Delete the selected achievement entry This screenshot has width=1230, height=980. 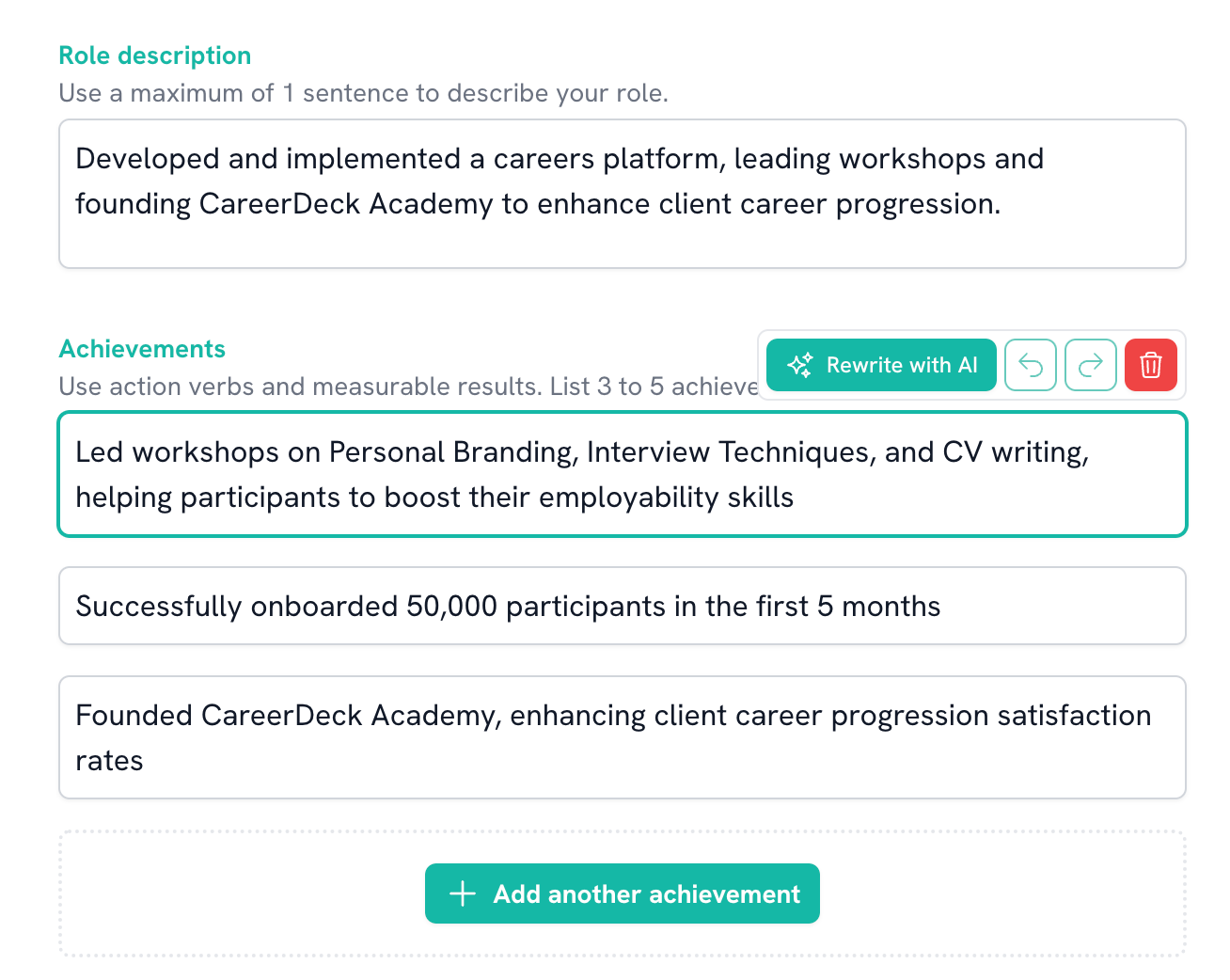pos(1151,365)
